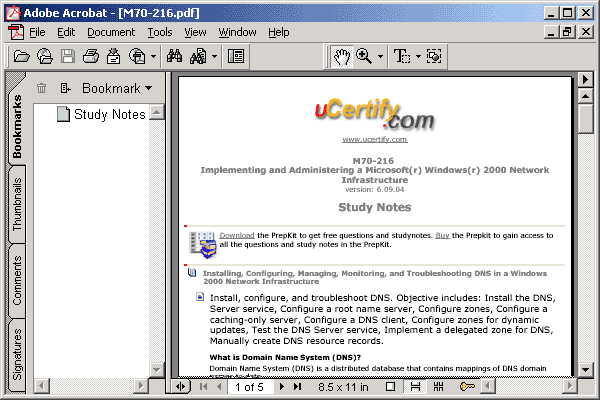Click the 8.5 x 11 in page size
600x400 pixels.
[343, 387]
